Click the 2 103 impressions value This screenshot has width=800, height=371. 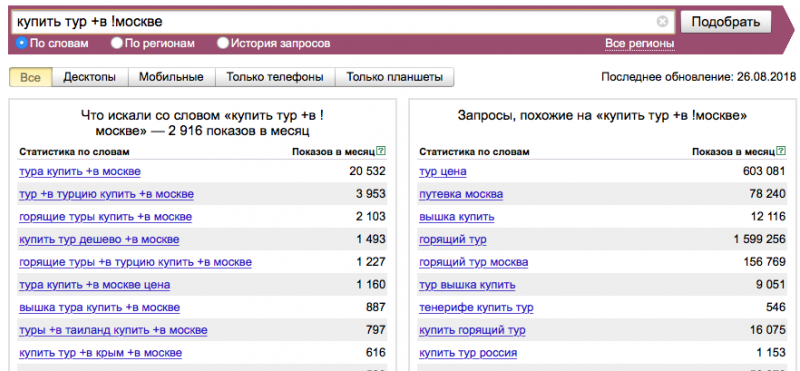(x=370, y=217)
